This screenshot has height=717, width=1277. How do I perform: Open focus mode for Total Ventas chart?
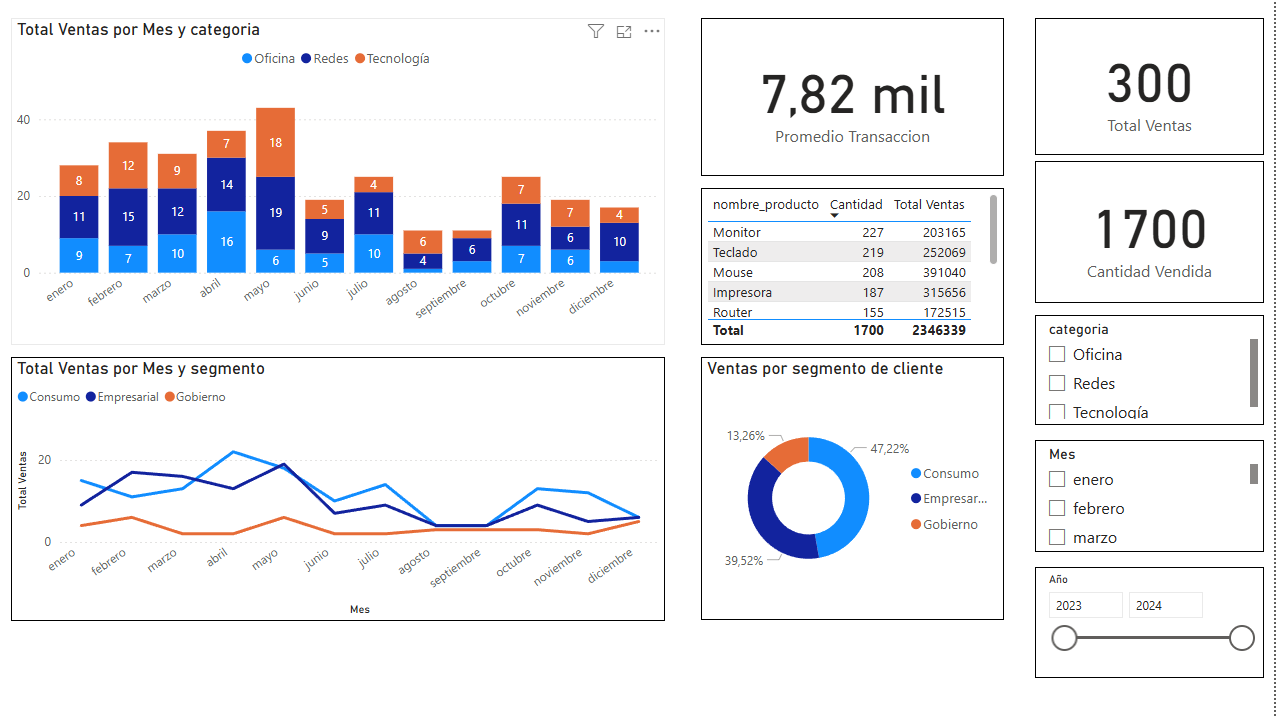[624, 31]
